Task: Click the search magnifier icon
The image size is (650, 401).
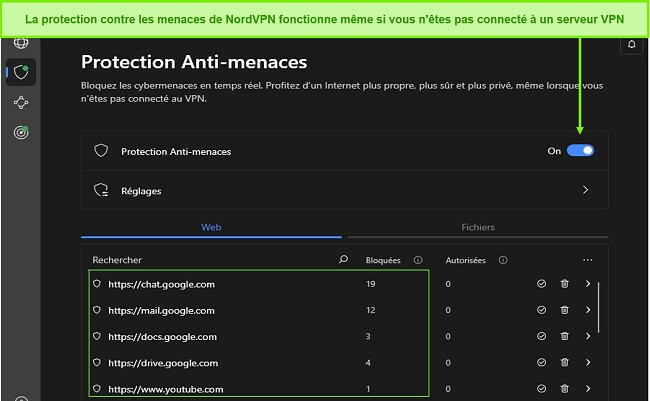Action: pos(343,260)
